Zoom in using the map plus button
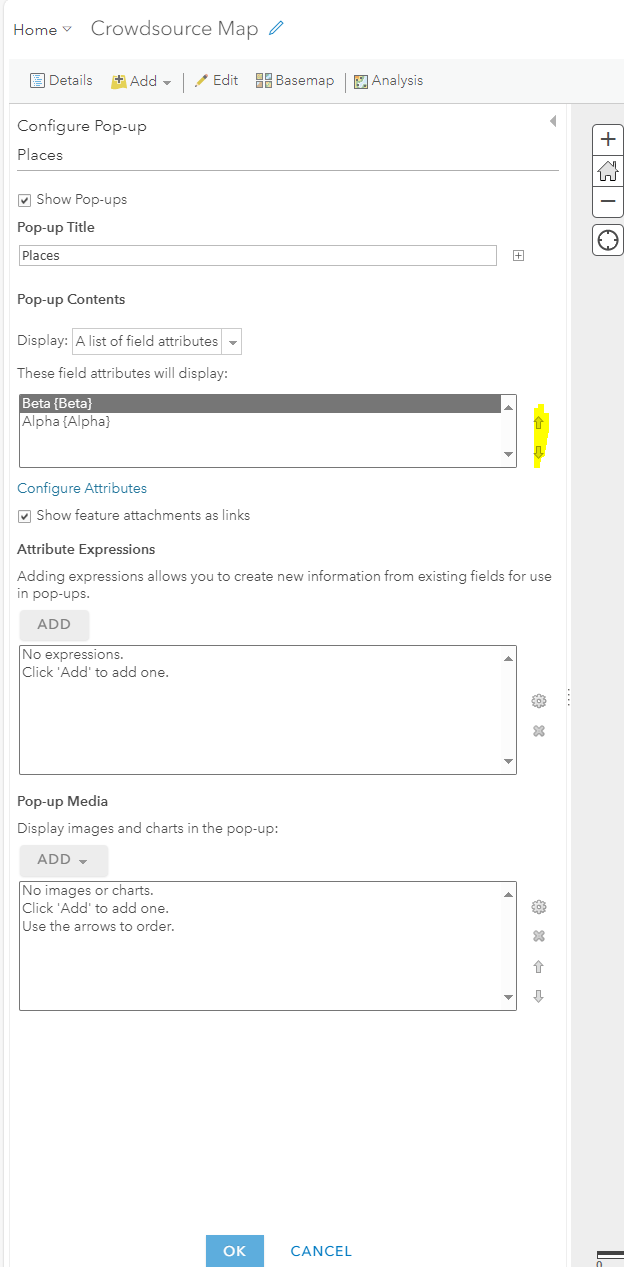 (607, 139)
